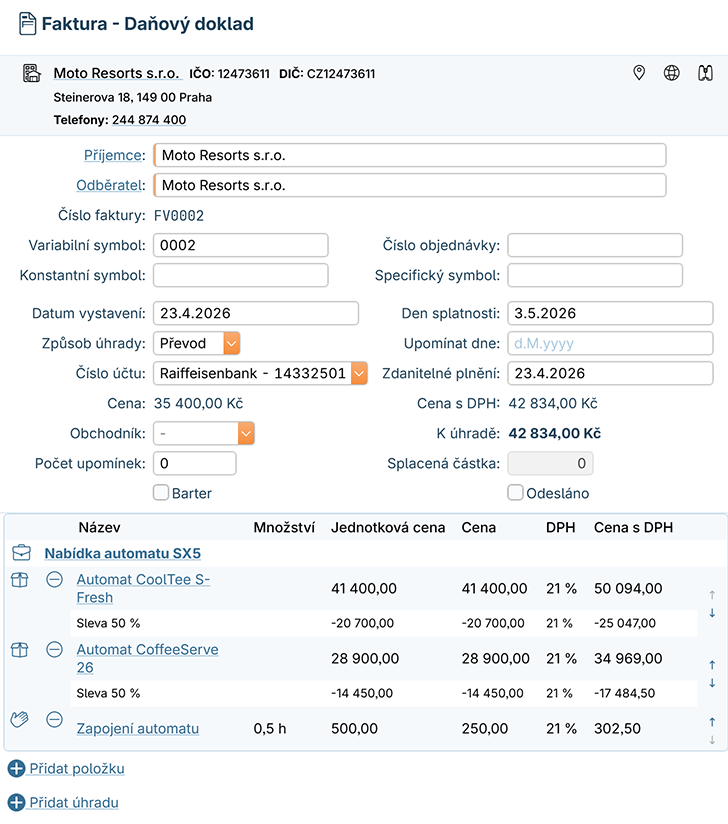Expand the Číslo účtu bank dropdown
Image resolution: width=728 pixels, height=824 pixels.
359,373
